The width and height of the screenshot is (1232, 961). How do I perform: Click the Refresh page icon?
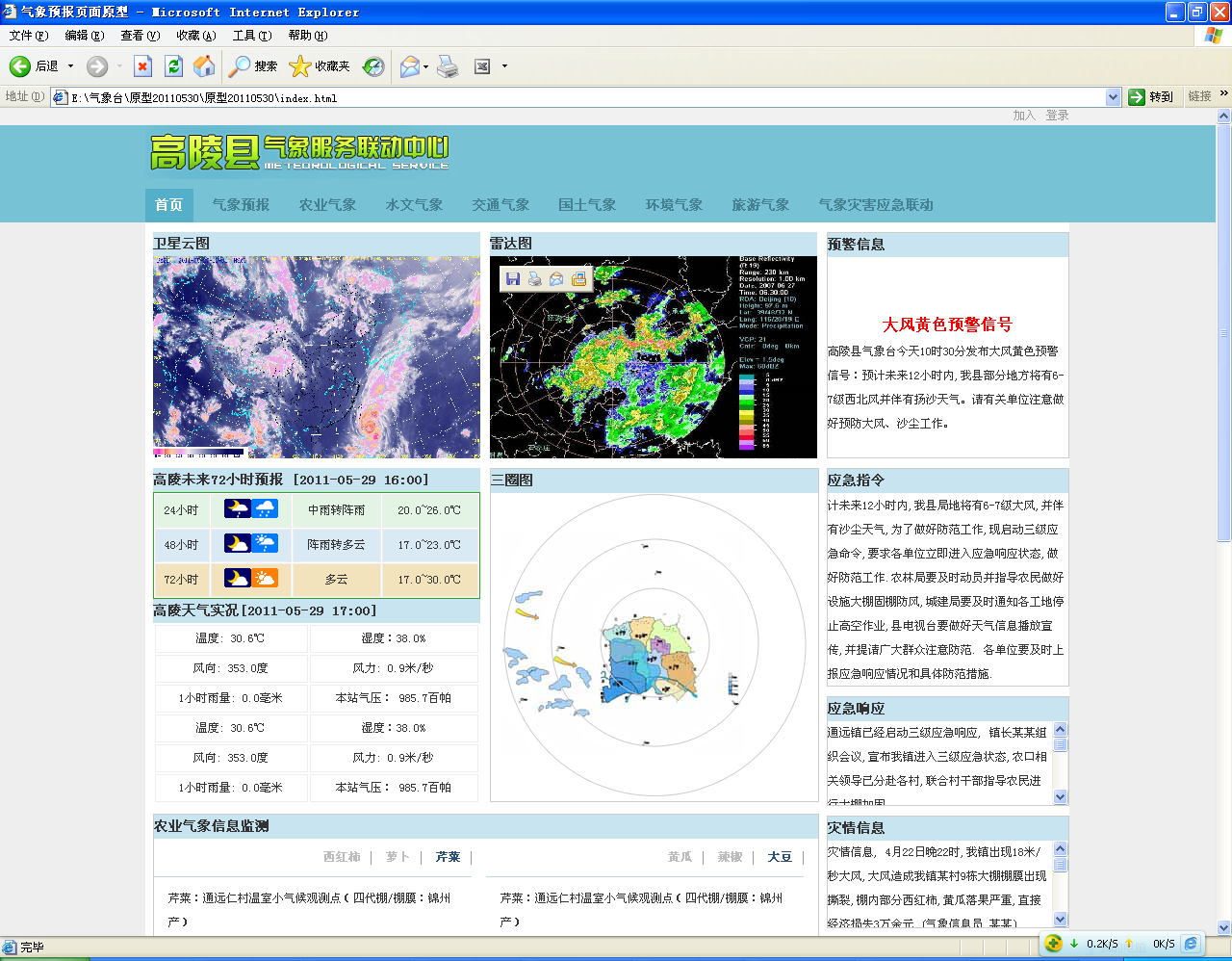[x=173, y=65]
